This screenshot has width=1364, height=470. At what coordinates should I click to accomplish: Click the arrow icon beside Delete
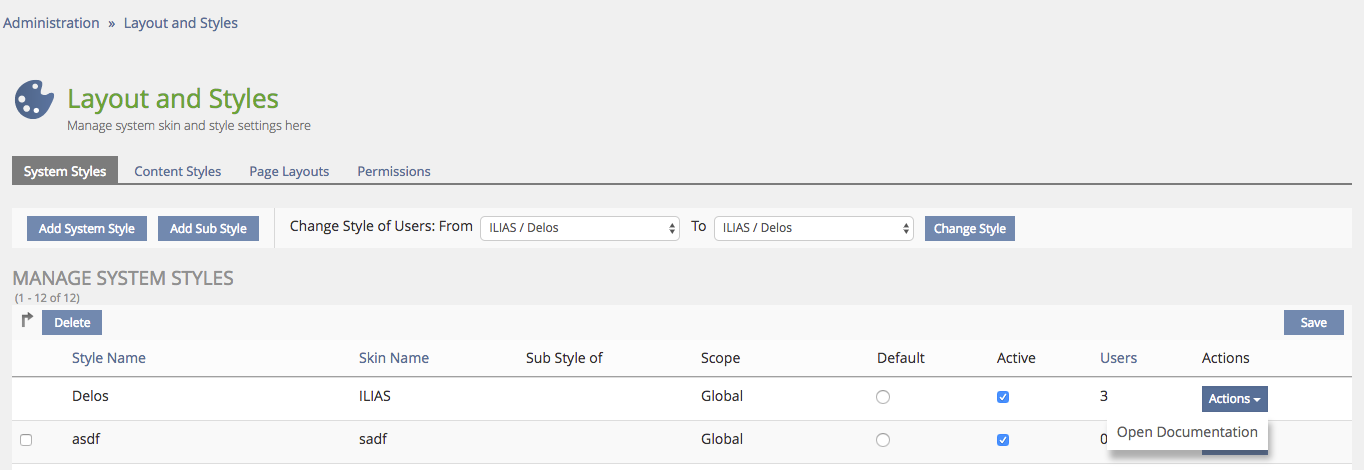(27, 321)
